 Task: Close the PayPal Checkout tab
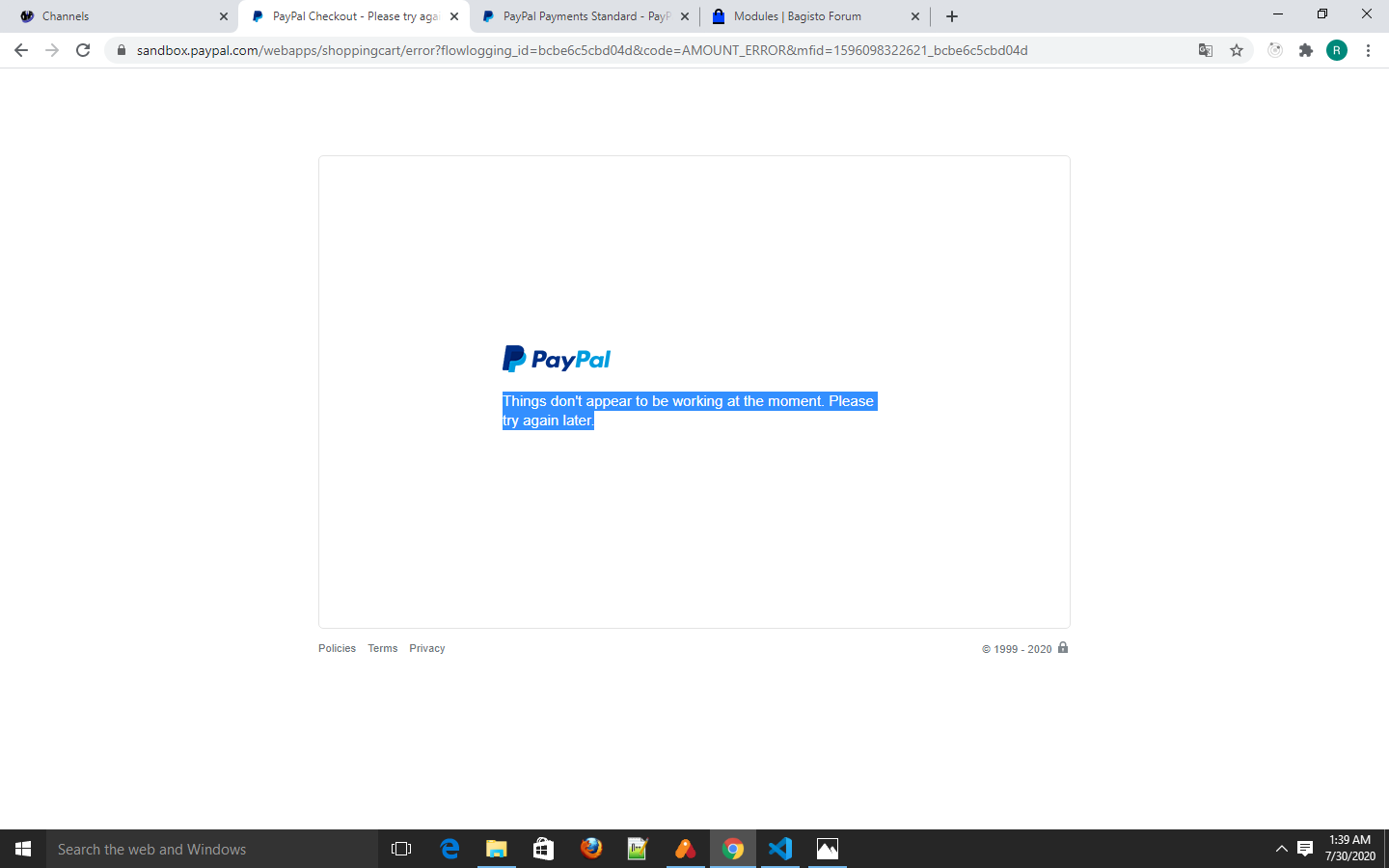coord(454,16)
